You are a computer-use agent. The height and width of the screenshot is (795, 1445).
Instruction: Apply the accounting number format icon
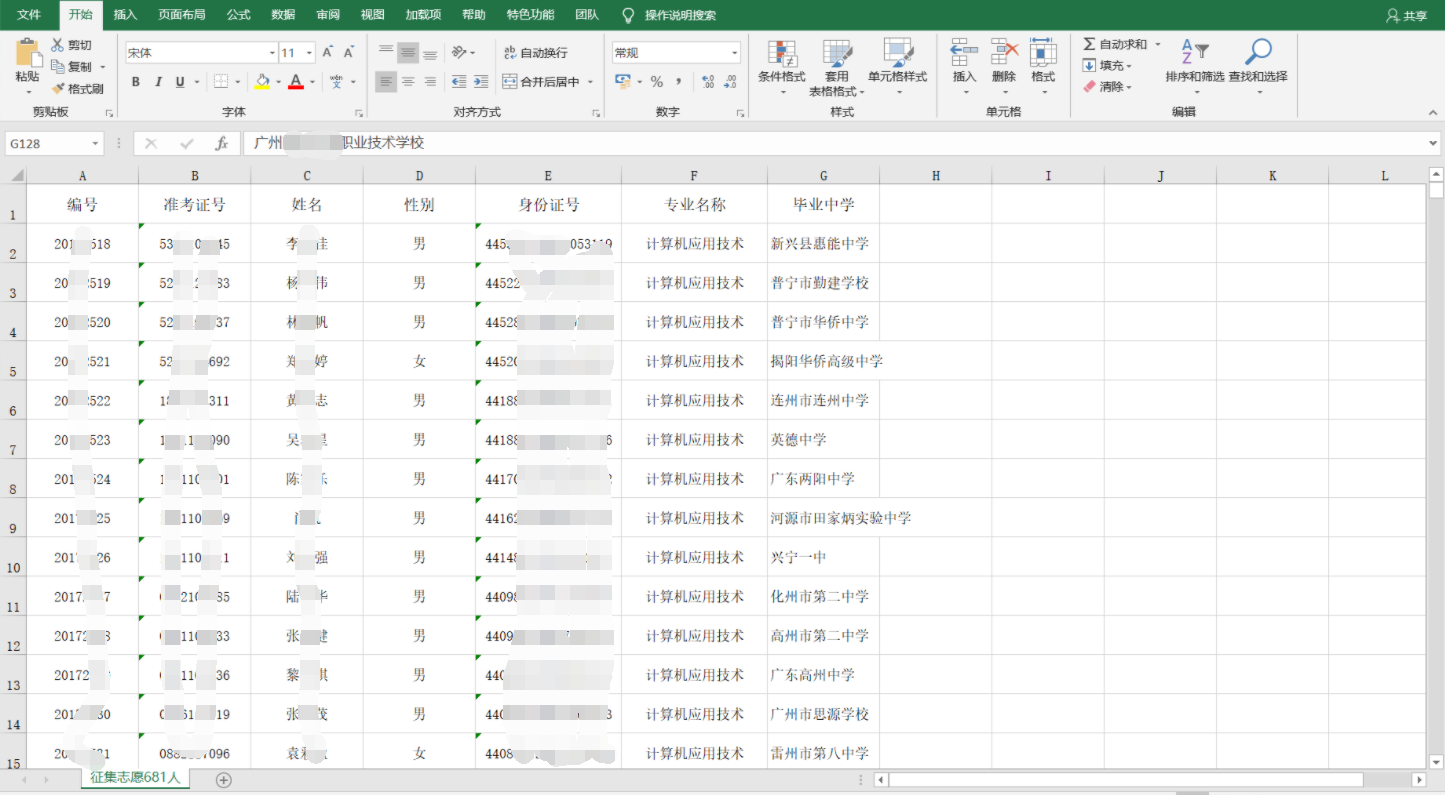point(622,82)
